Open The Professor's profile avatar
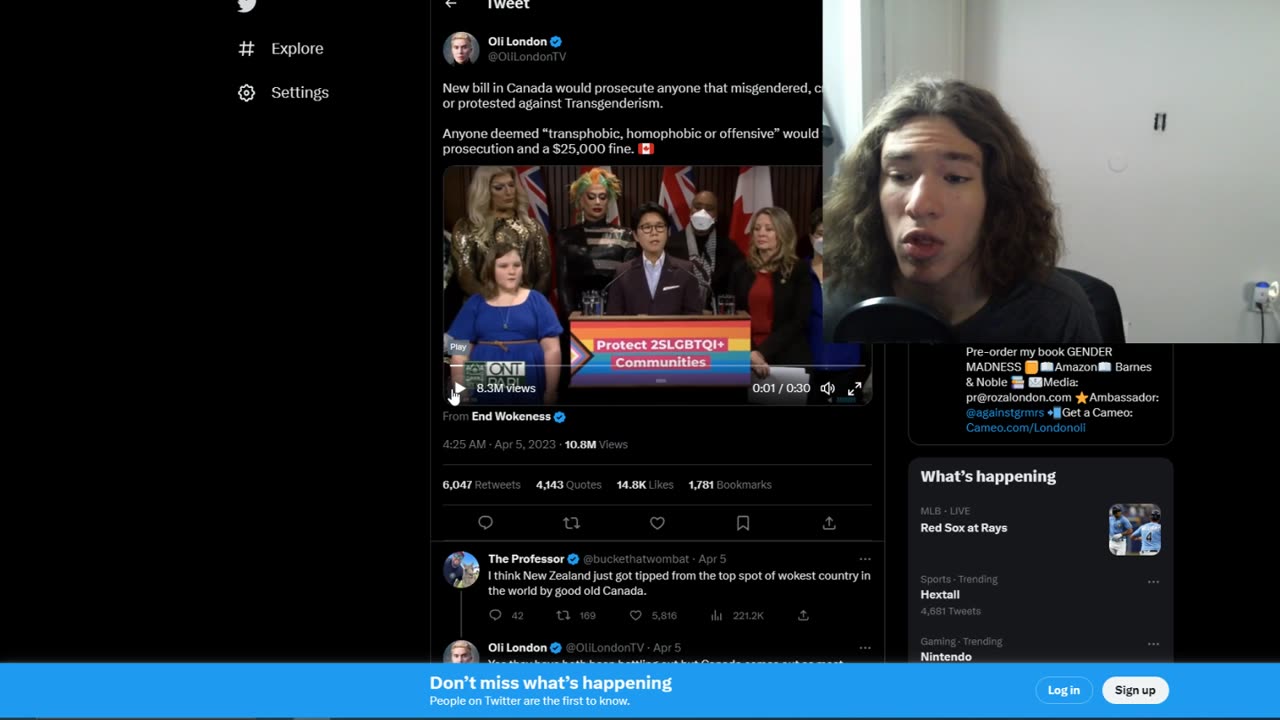Image resolution: width=1280 pixels, height=720 pixels. tap(461, 569)
